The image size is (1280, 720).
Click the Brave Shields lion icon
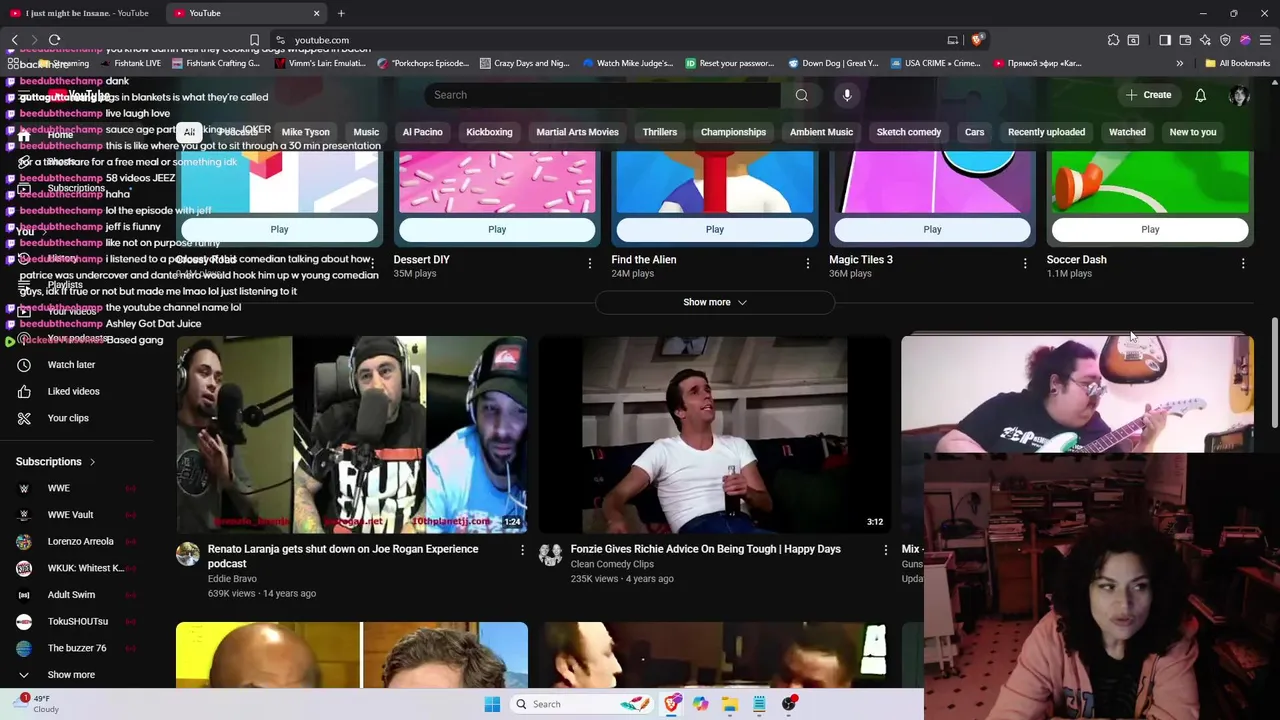click(977, 40)
